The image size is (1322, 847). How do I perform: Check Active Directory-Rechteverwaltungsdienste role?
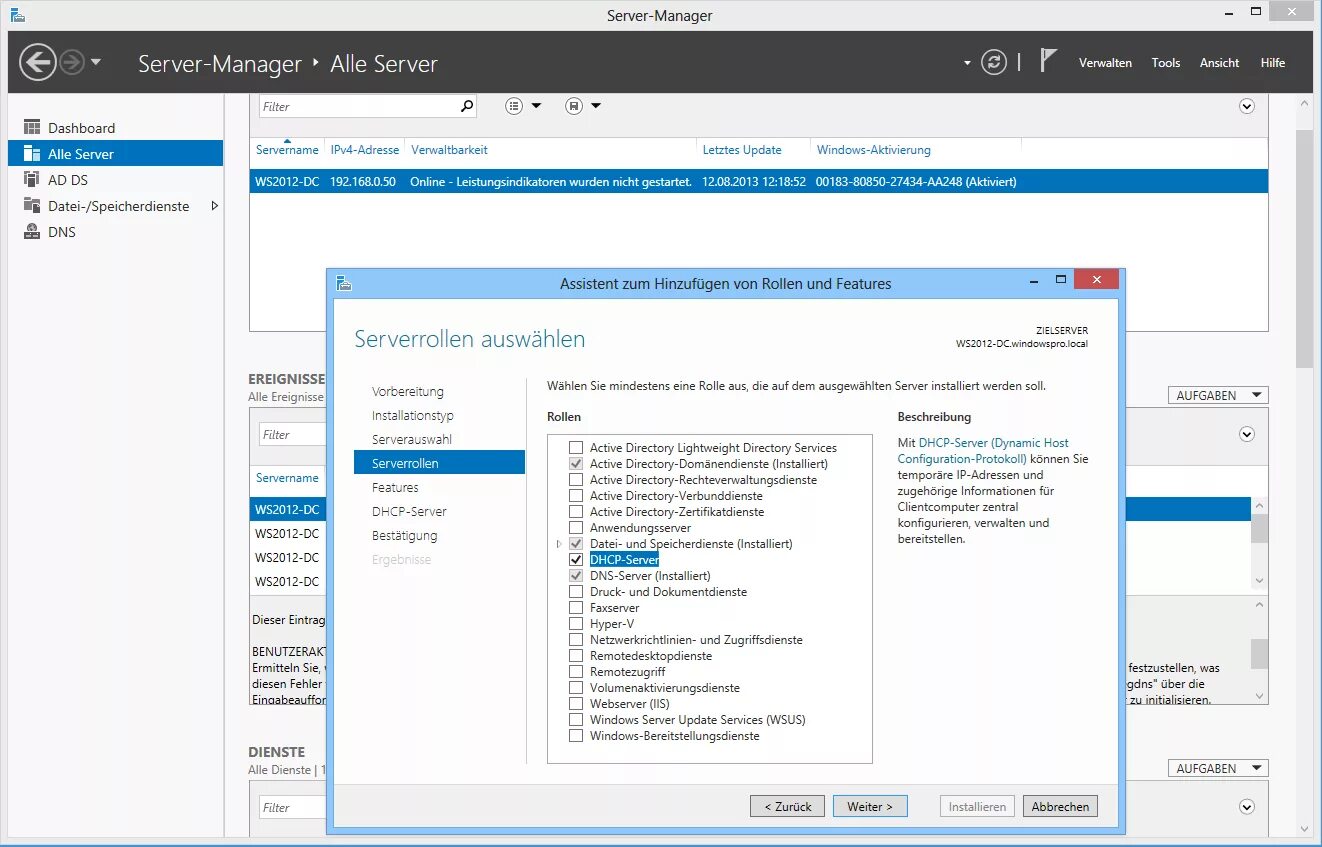(x=575, y=480)
